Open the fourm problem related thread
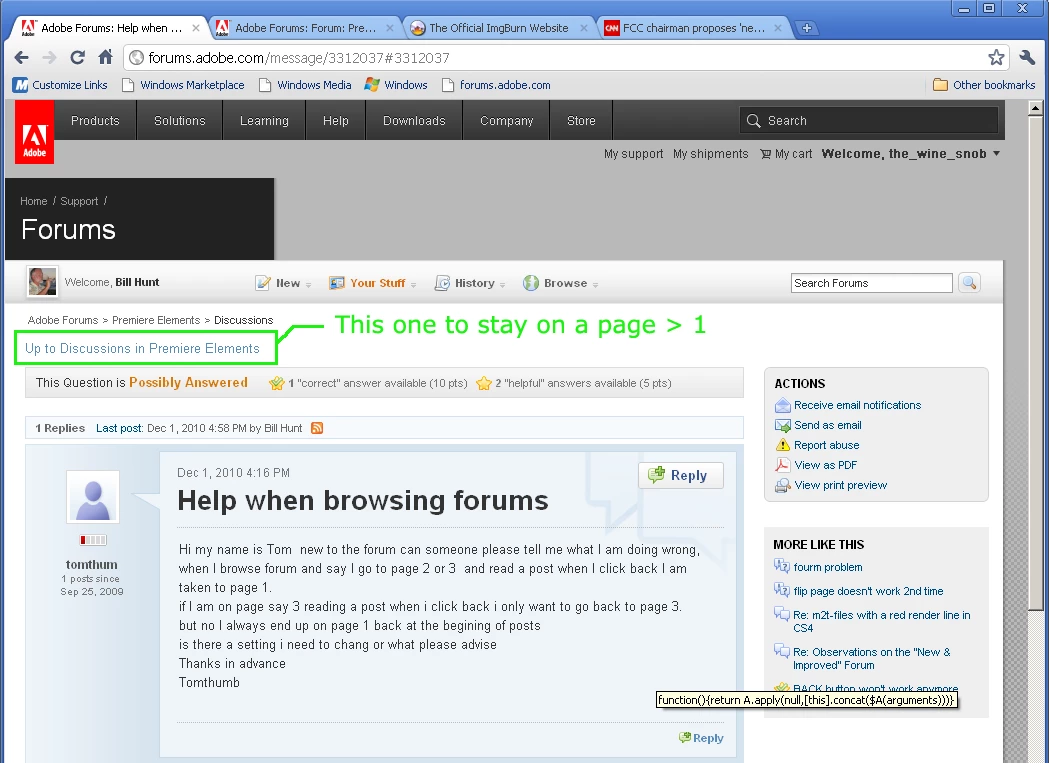 (x=828, y=567)
